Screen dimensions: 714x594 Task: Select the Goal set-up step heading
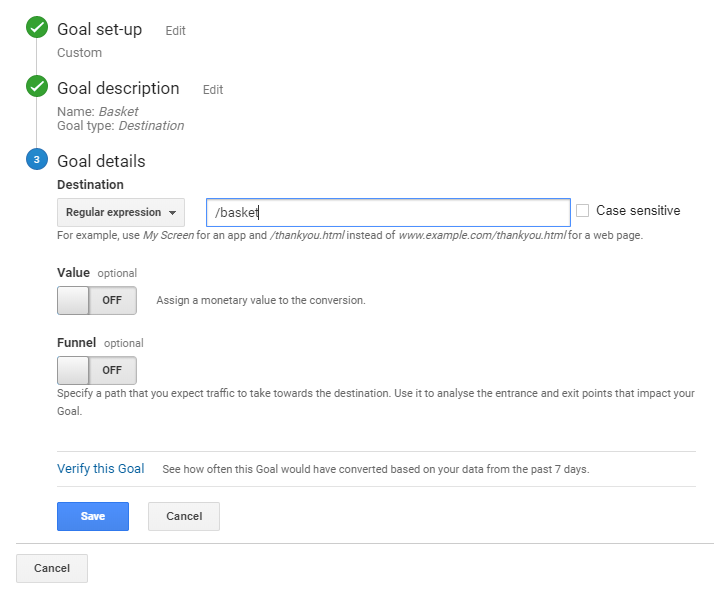99,30
